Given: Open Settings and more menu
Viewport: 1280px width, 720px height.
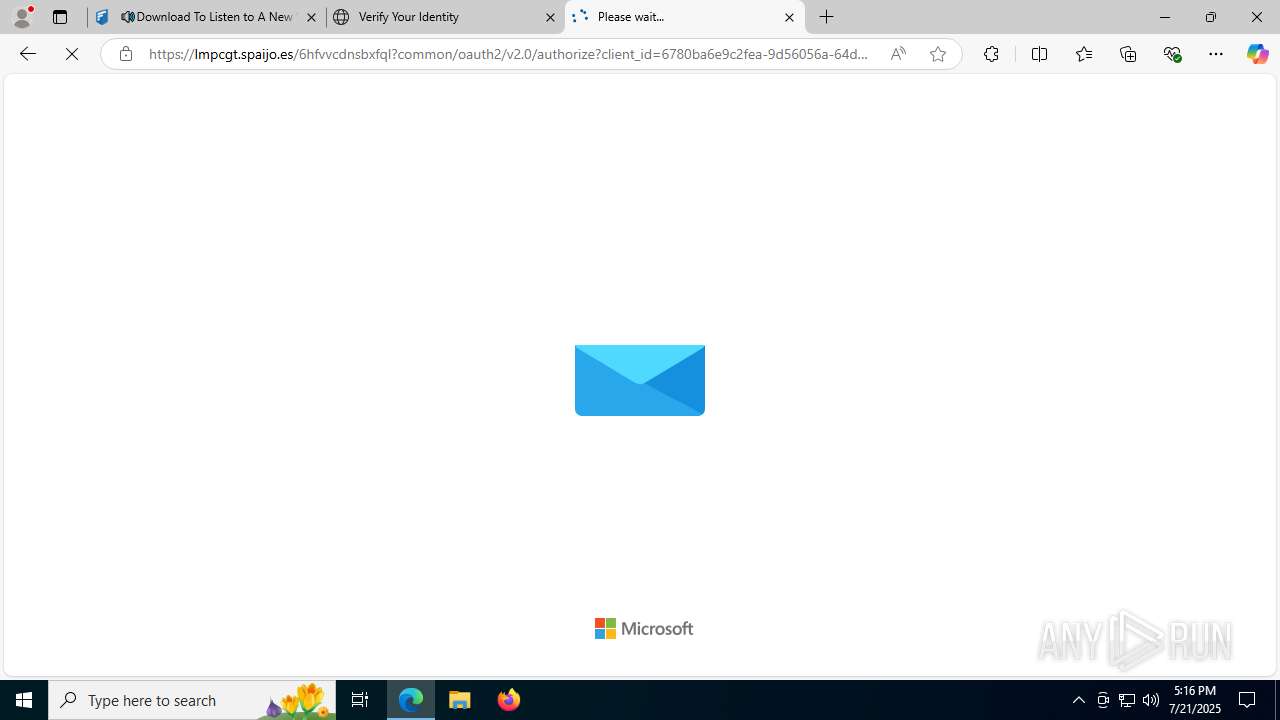Looking at the screenshot, I should click(x=1216, y=54).
